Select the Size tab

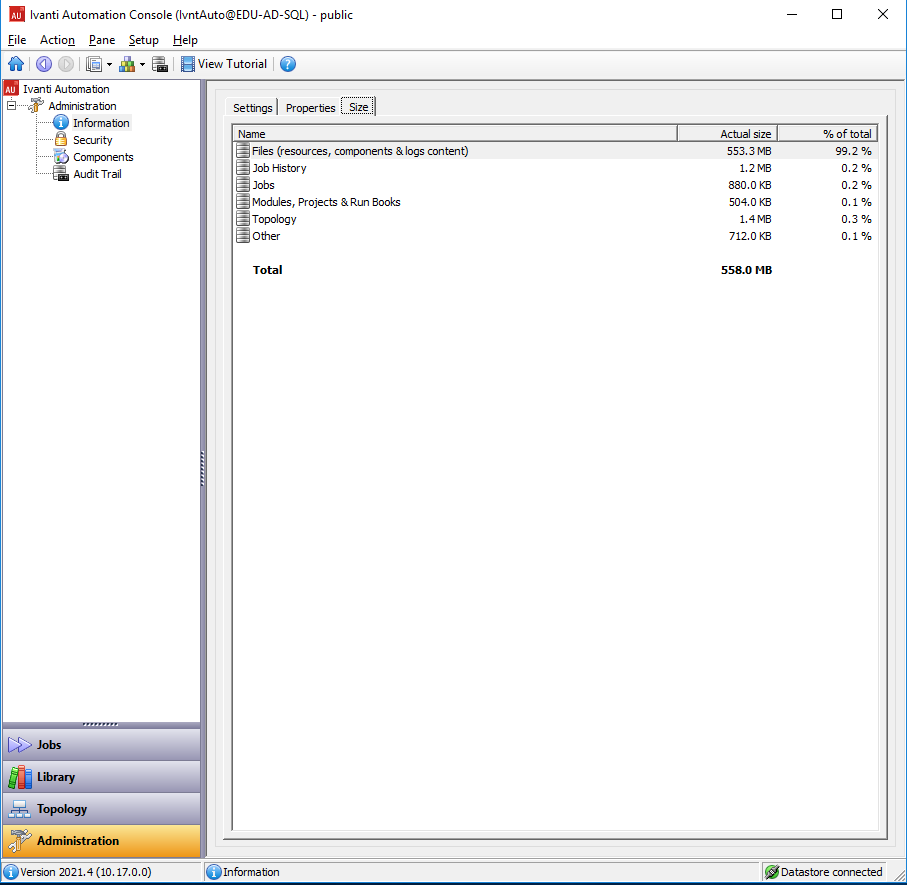359,107
